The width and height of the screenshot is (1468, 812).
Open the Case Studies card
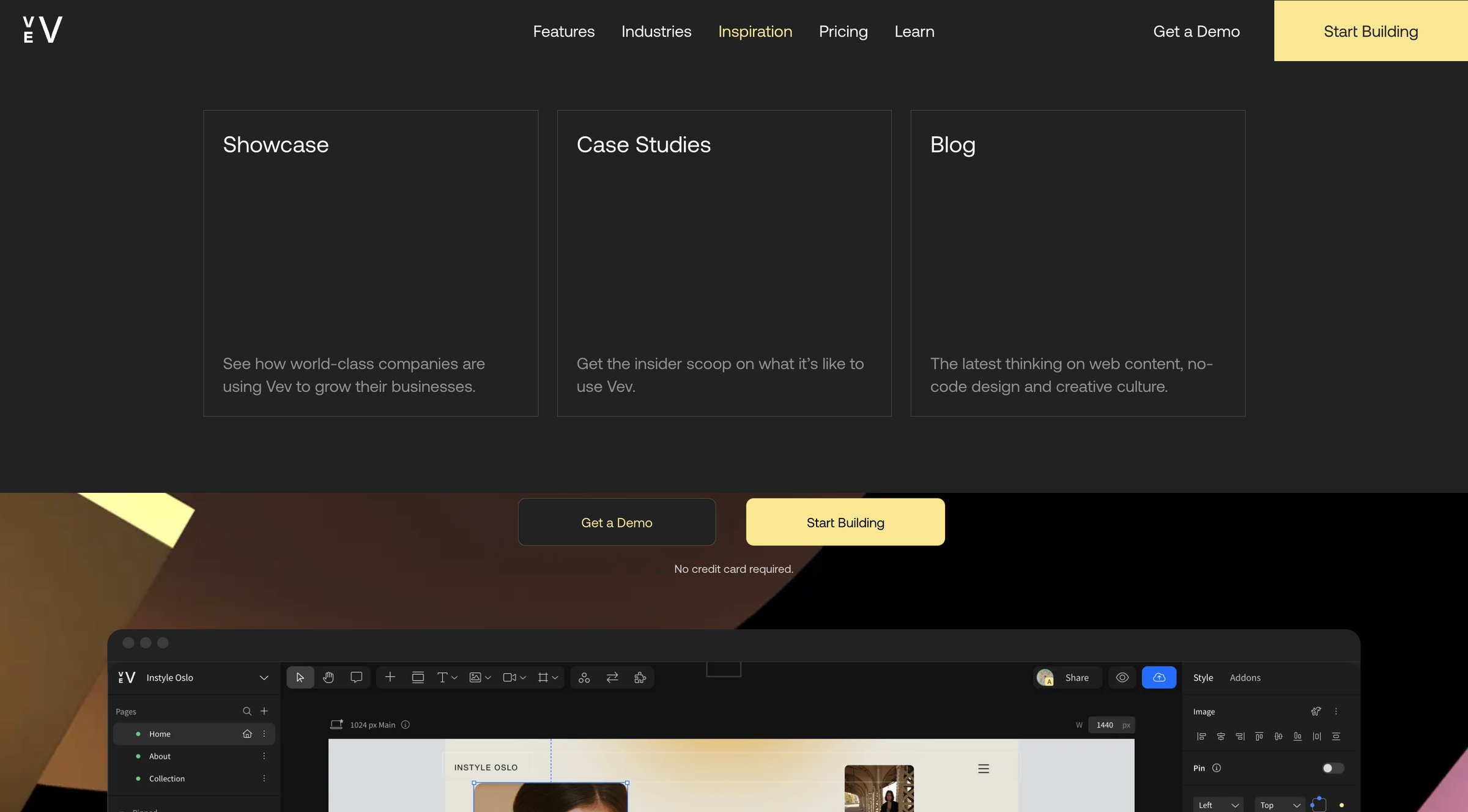point(724,264)
